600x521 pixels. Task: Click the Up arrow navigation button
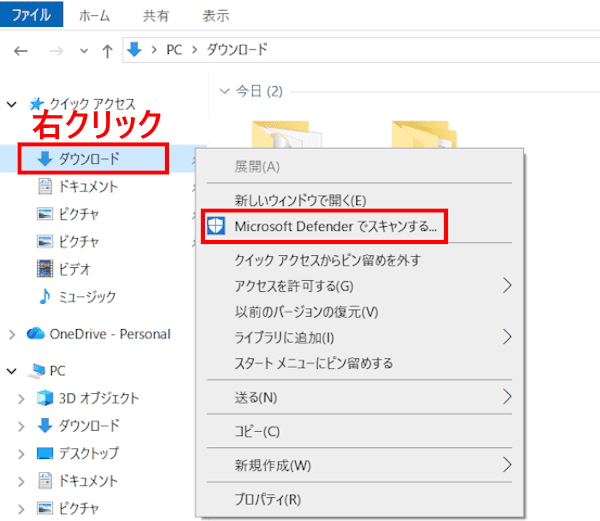coord(107,50)
